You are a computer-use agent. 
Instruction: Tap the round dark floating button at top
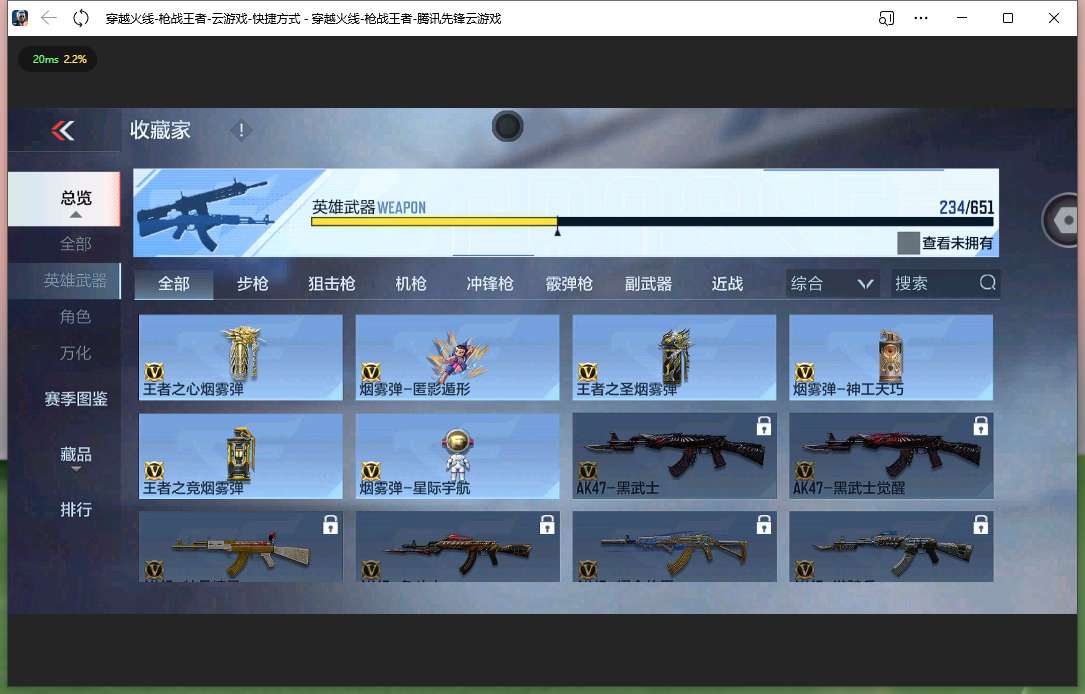[508, 126]
